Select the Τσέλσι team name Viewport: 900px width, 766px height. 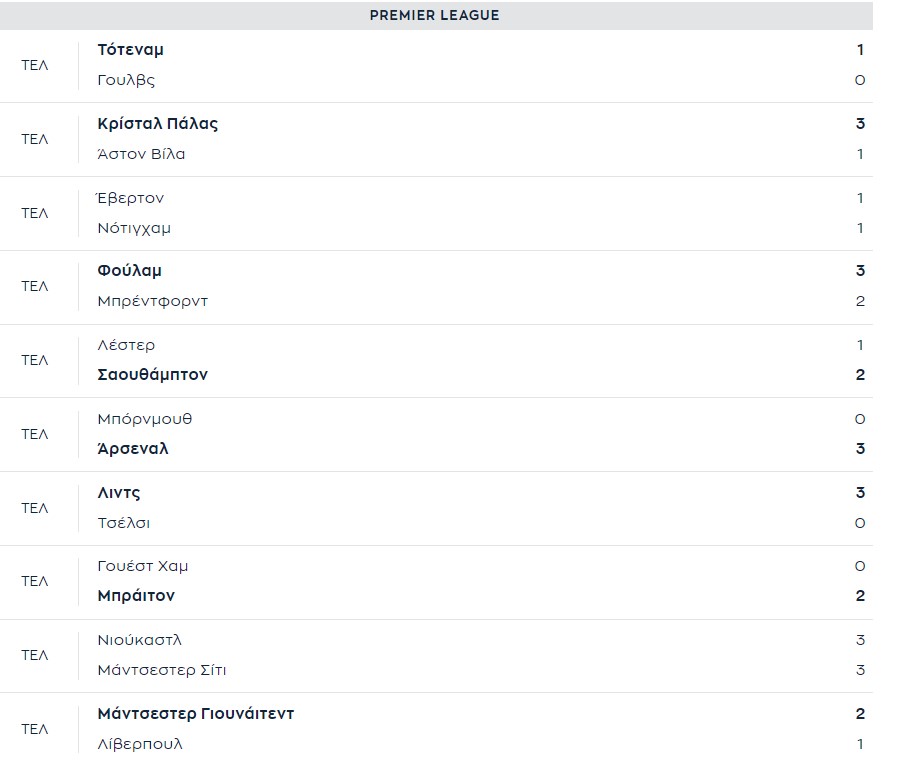click(124, 523)
